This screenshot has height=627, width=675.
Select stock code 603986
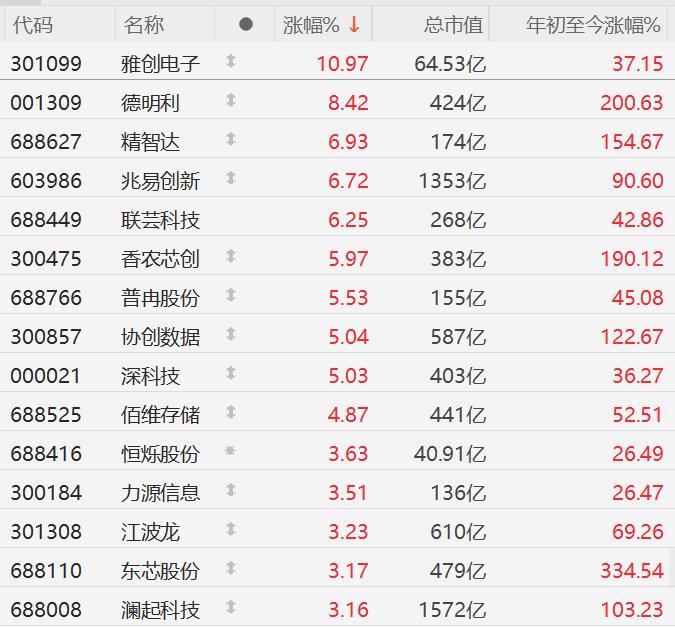46,181
